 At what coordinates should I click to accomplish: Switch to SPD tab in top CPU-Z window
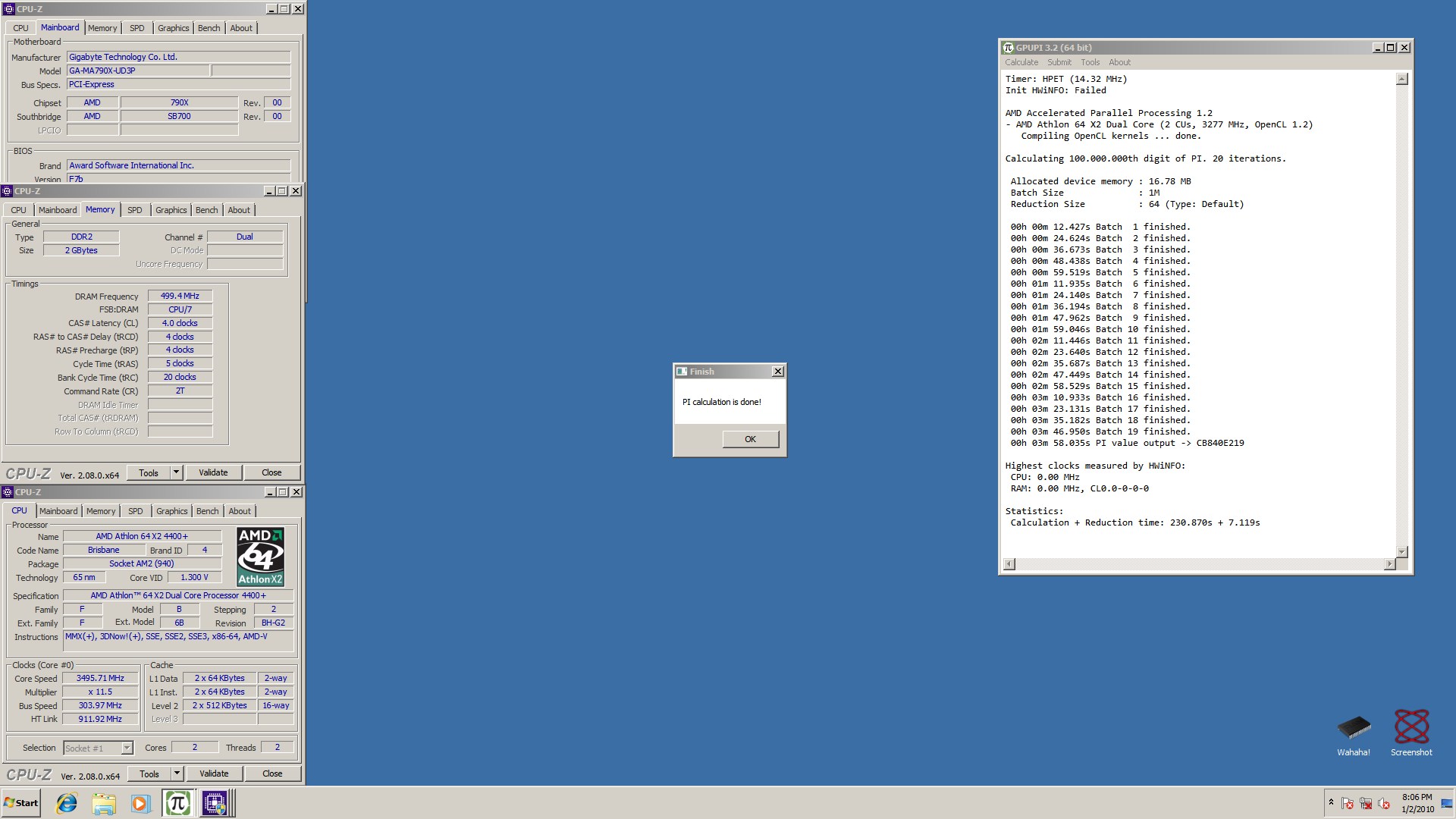coord(136,28)
